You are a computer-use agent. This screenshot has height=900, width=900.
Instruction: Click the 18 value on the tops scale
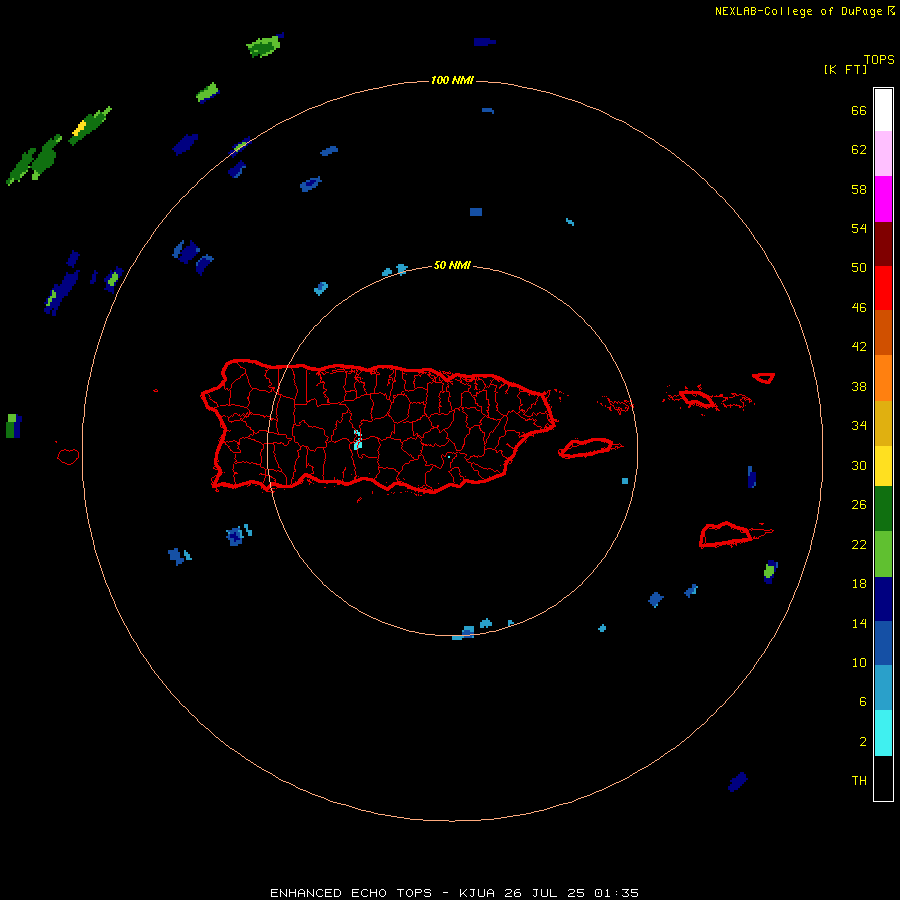click(x=859, y=584)
